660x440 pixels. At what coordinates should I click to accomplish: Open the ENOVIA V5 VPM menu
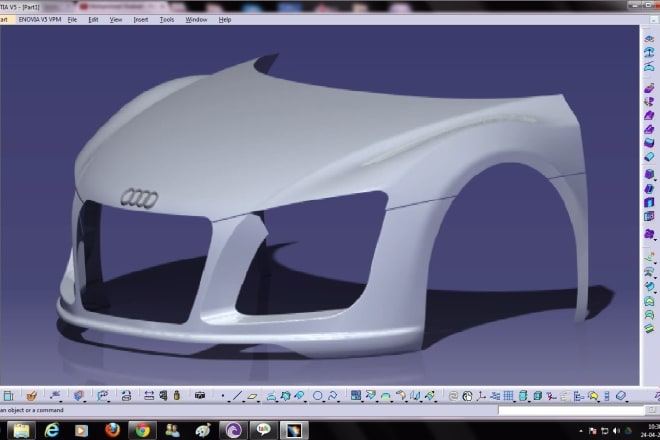click(40, 19)
